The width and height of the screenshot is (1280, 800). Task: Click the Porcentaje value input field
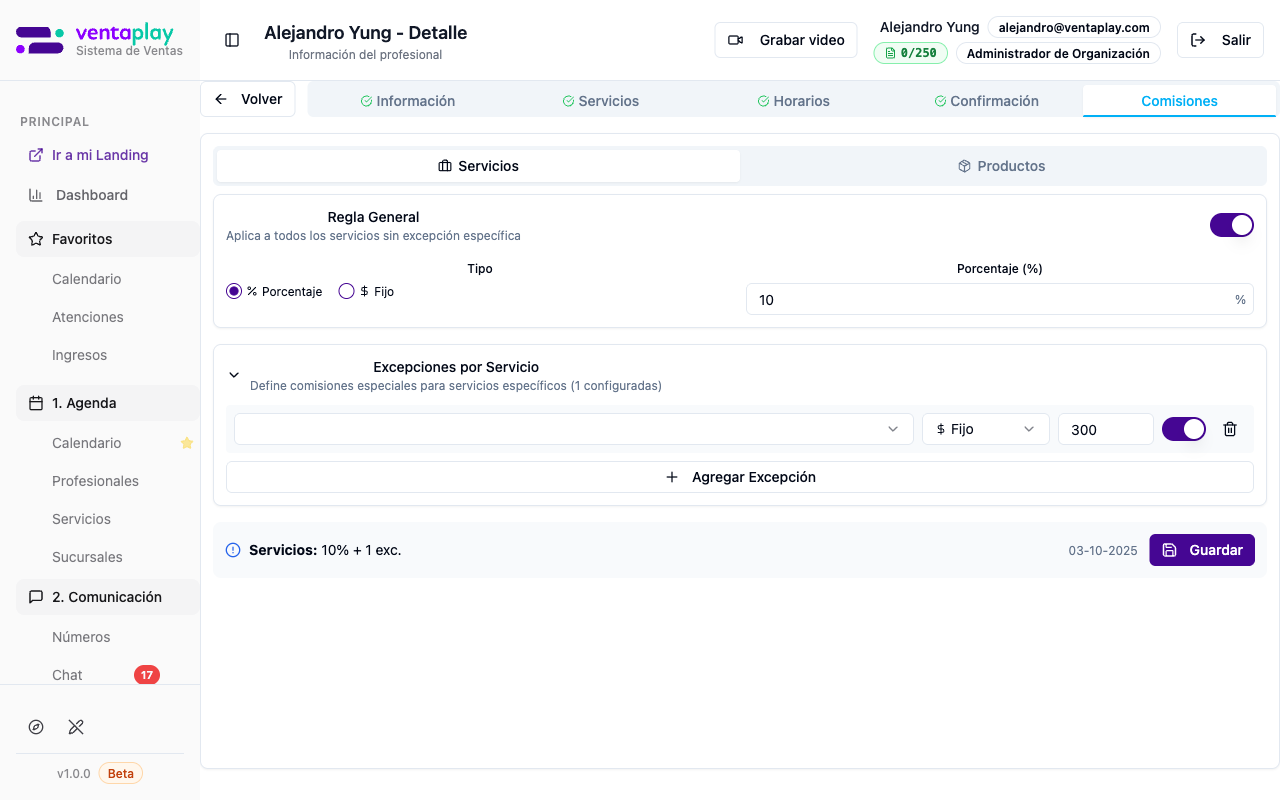(x=990, y=300)
